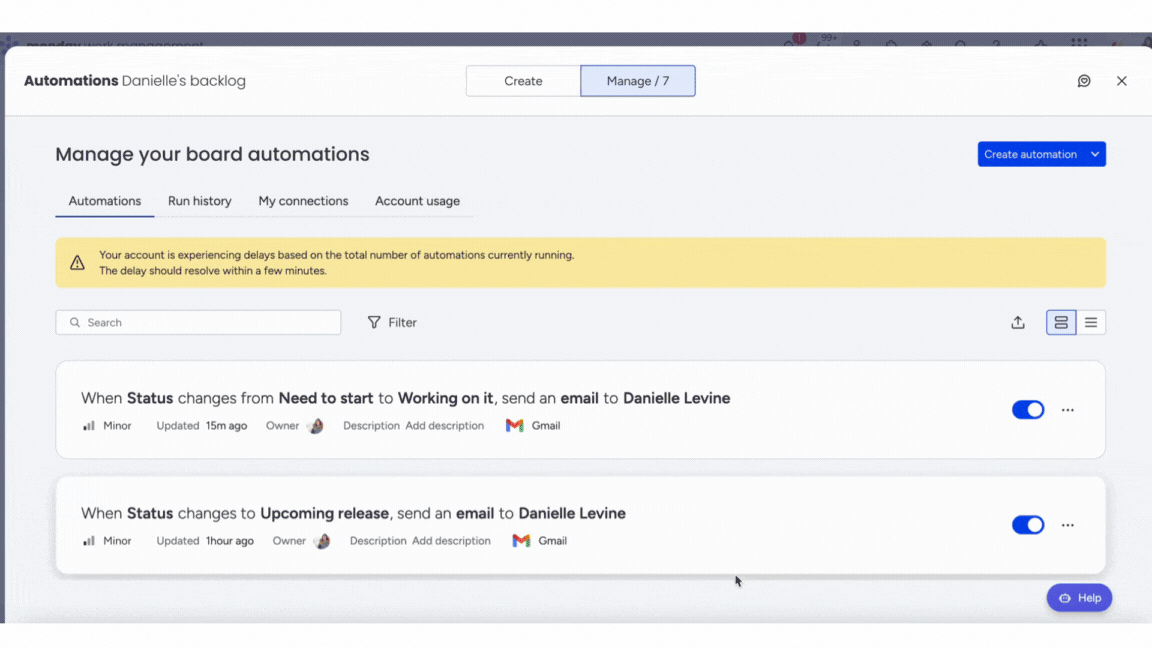This screenshot has width=1152, height=648.
Task: Click owner avatar on Upcoming release automation
Action: (323, 541)
